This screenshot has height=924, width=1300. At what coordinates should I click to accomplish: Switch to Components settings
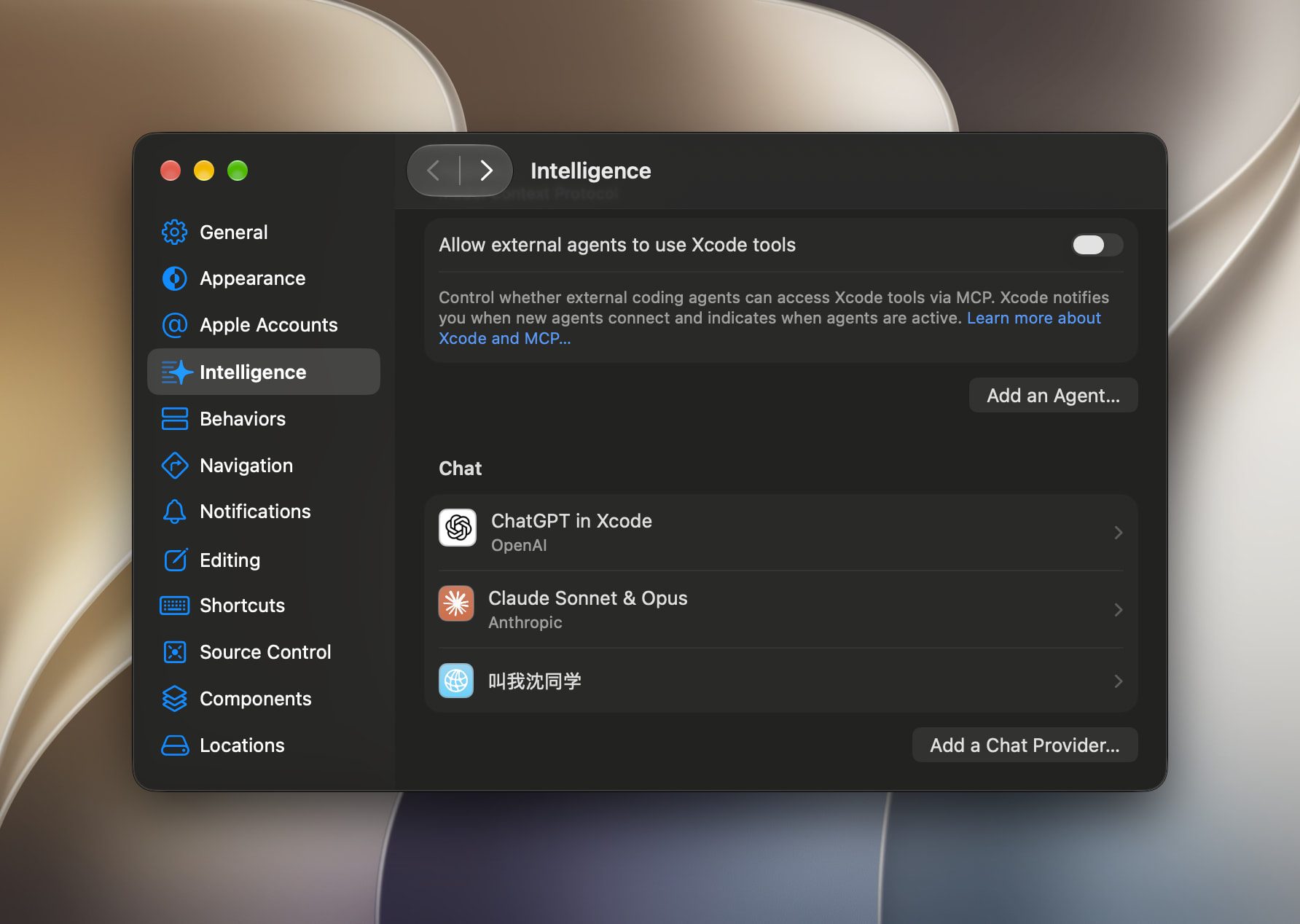click(264, 698)
